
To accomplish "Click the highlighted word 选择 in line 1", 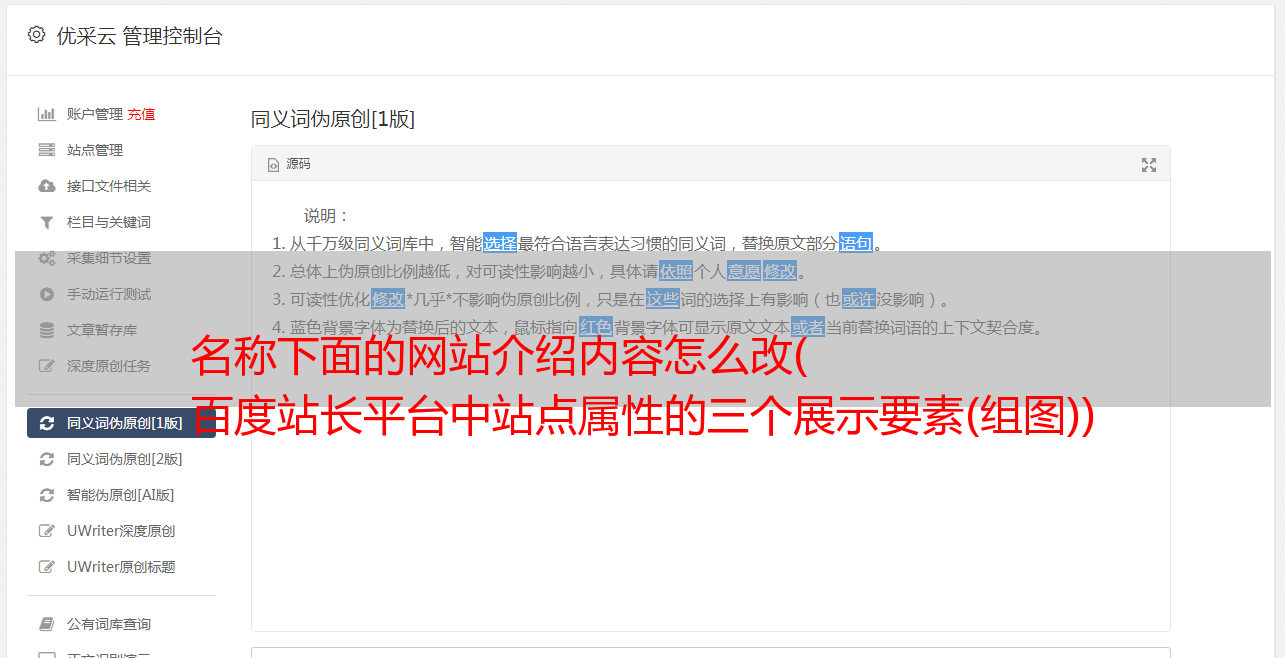I will [x=500, y=243].
